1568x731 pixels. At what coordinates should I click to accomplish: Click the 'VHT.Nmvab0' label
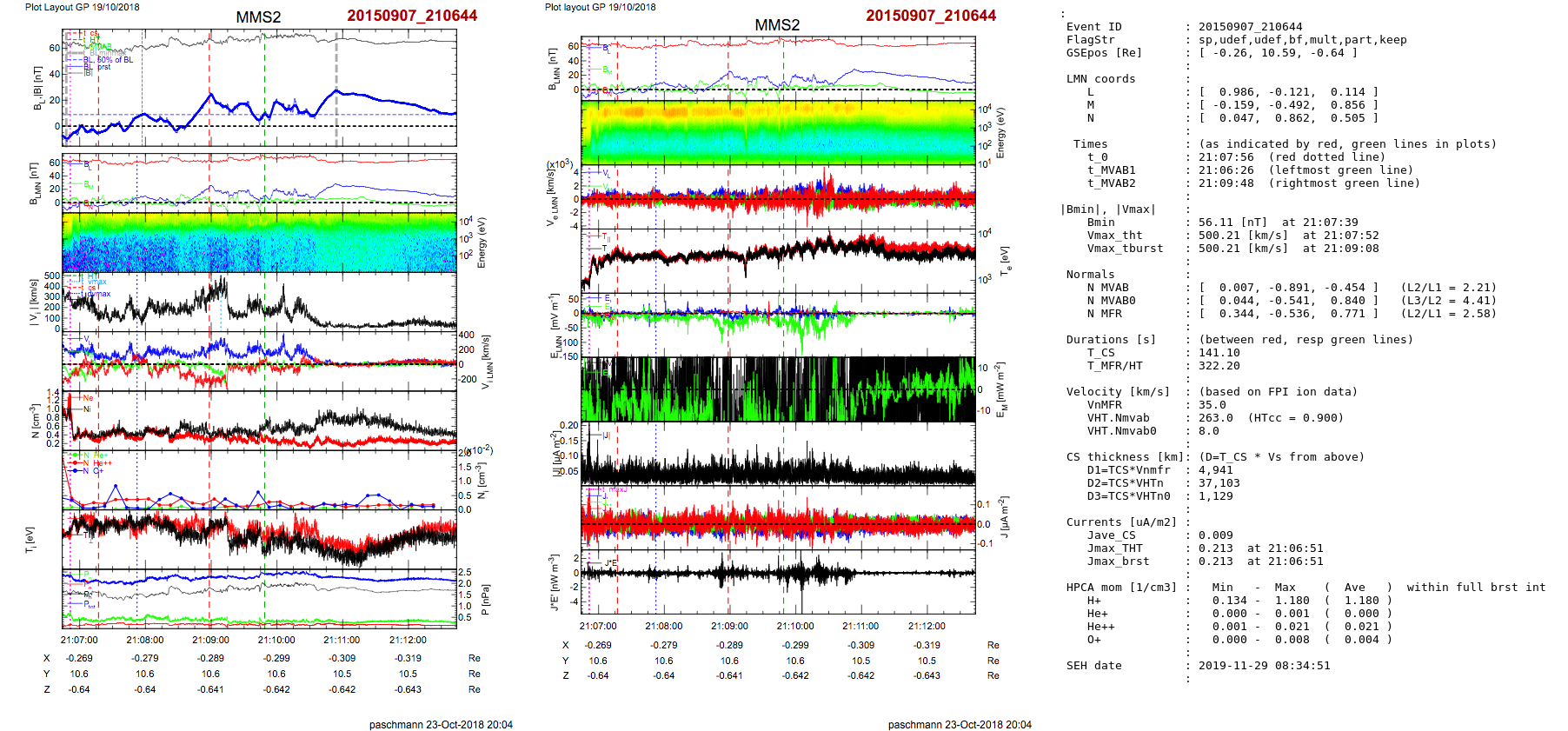(x=1122, y=431)
